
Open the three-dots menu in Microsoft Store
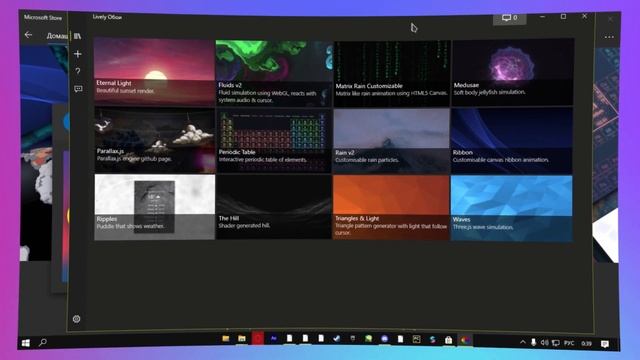[x=609, y=37]
